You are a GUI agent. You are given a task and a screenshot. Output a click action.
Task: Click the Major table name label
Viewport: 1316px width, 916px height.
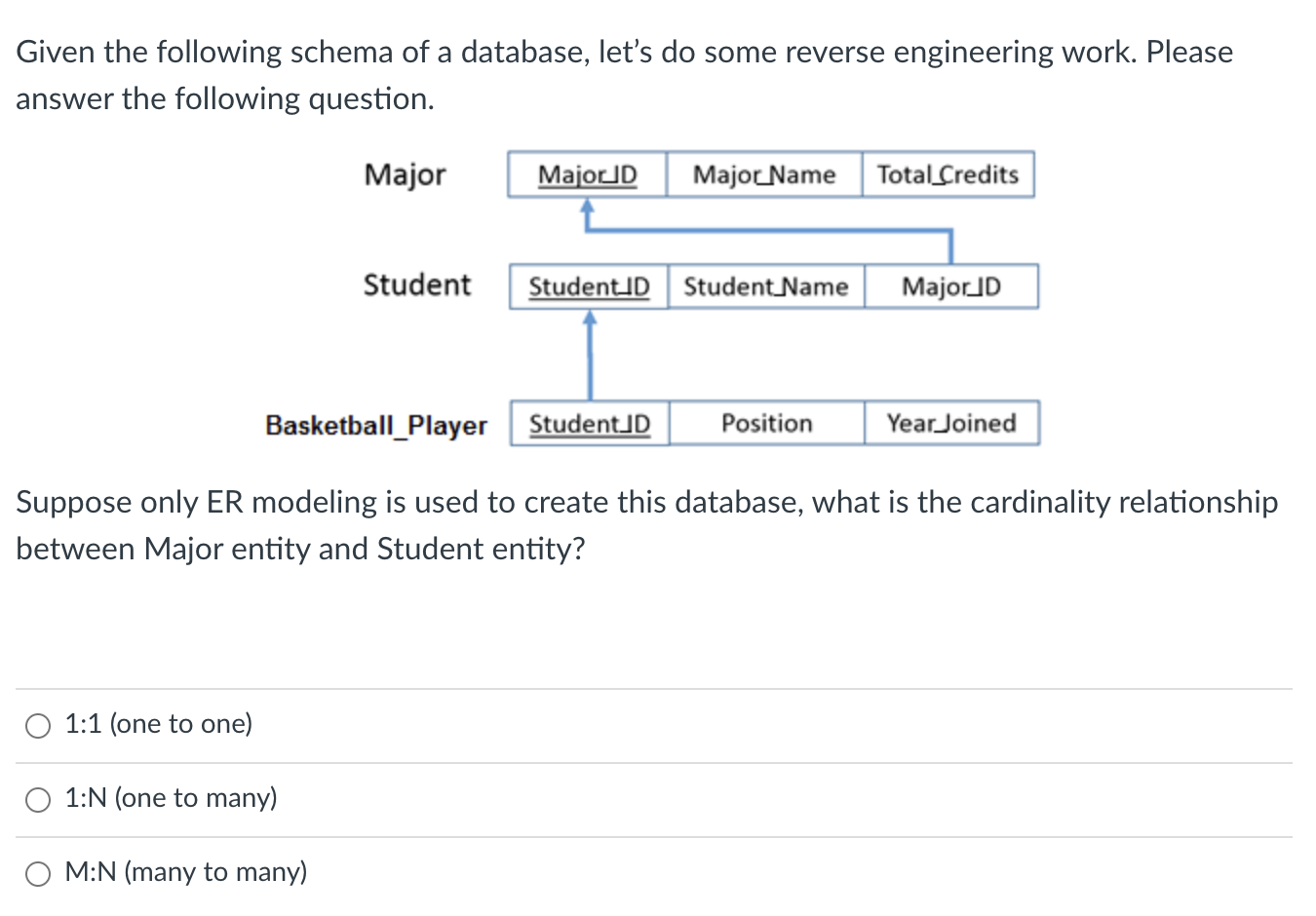[x=405, y=175]
